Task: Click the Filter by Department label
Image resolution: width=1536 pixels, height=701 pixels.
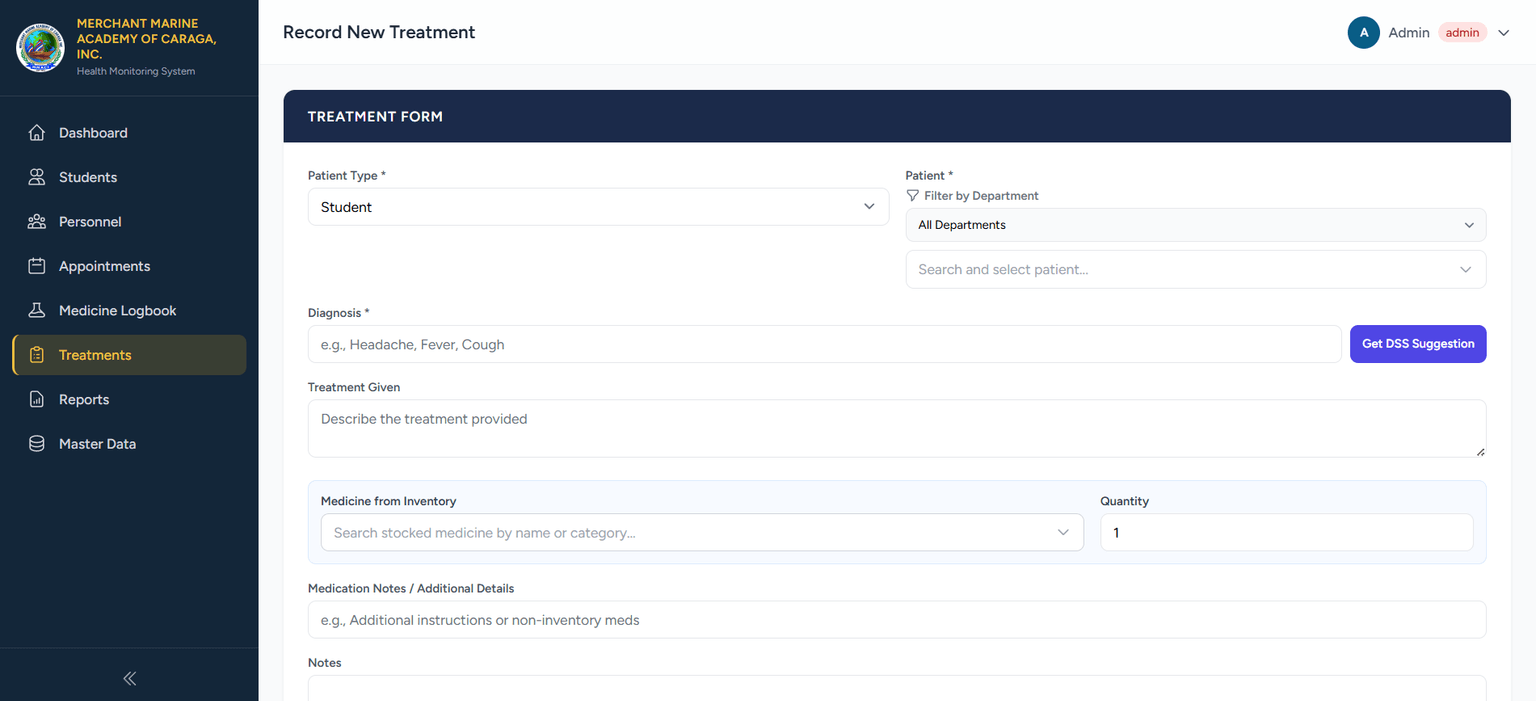Action: 981,196
